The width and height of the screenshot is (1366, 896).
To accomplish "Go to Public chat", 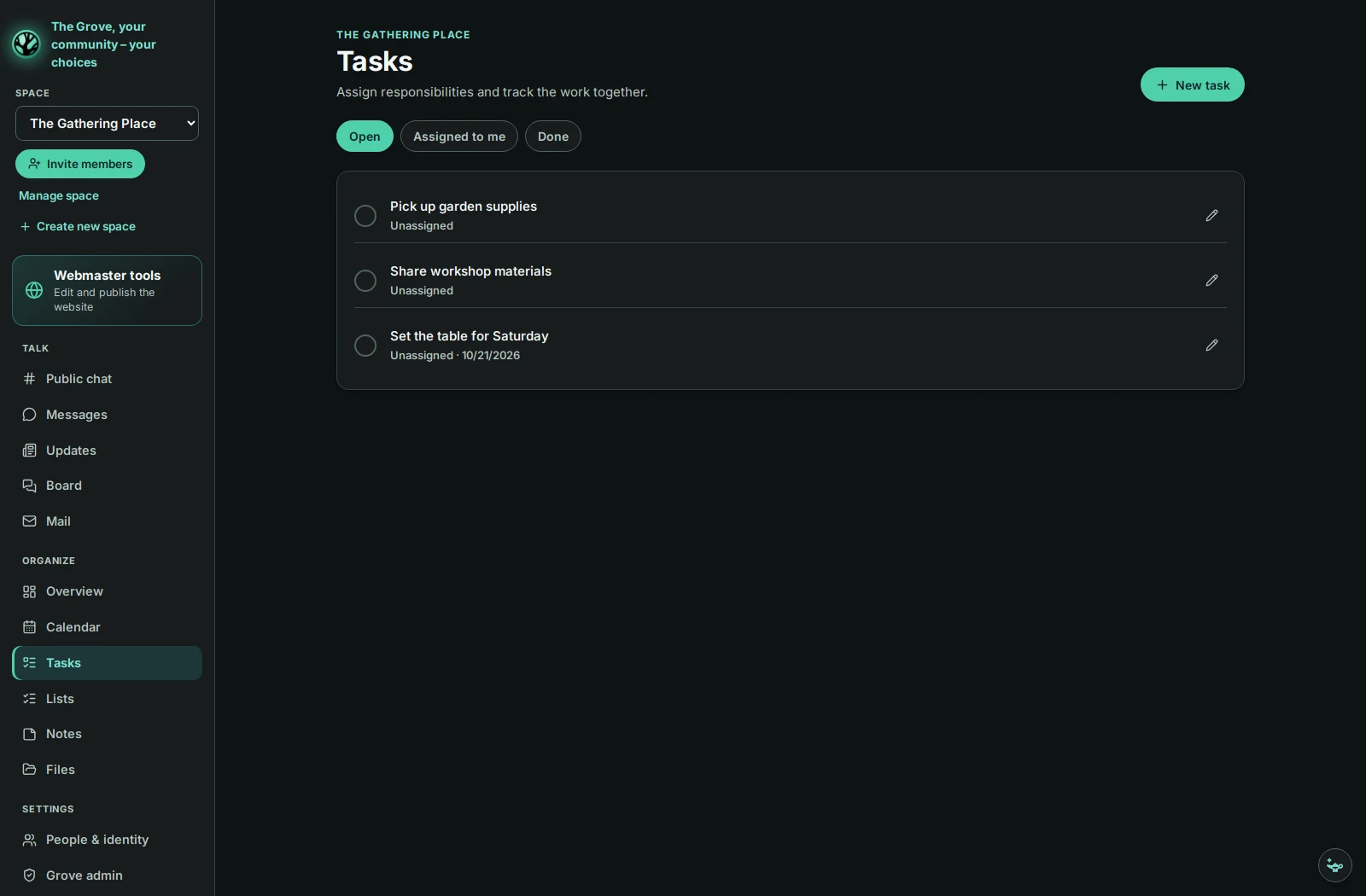I will point(107,379).
